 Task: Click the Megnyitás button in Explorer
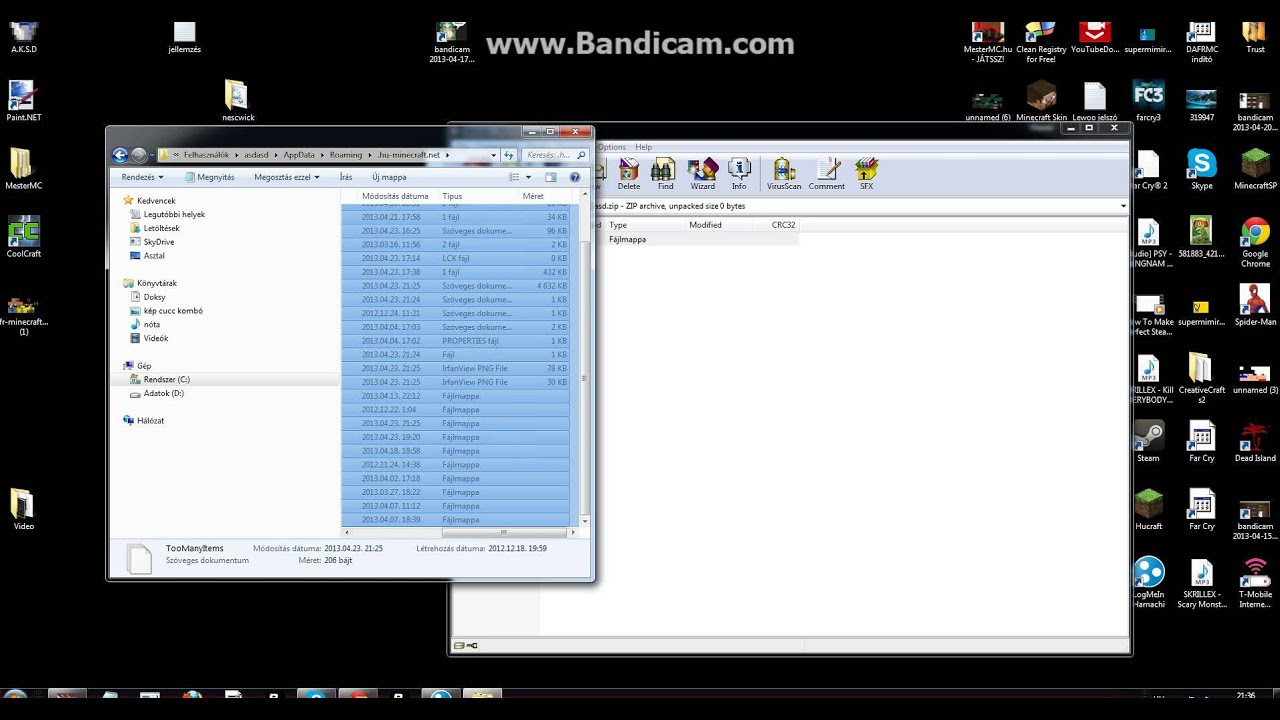(x=209, y=177)
